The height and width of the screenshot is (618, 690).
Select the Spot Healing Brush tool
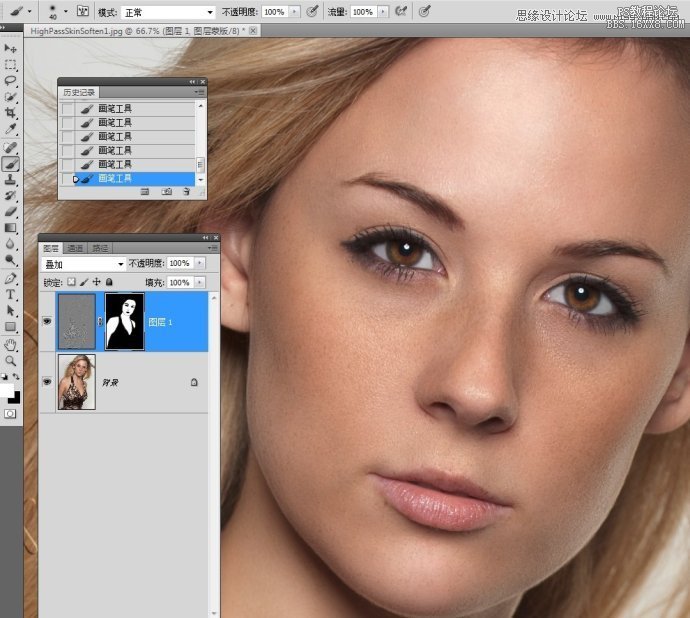[10, 148]
